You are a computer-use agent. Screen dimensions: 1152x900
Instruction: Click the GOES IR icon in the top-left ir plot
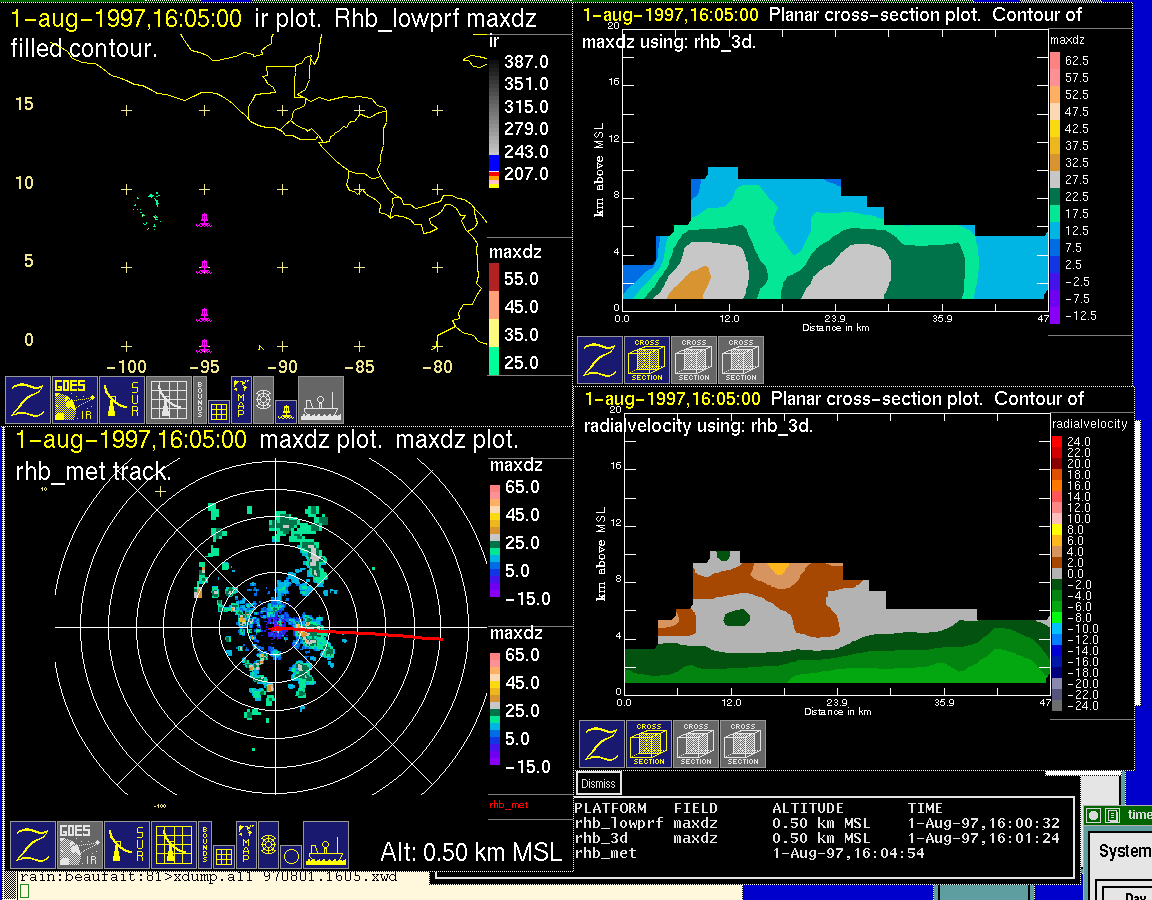tap(76, 400)
